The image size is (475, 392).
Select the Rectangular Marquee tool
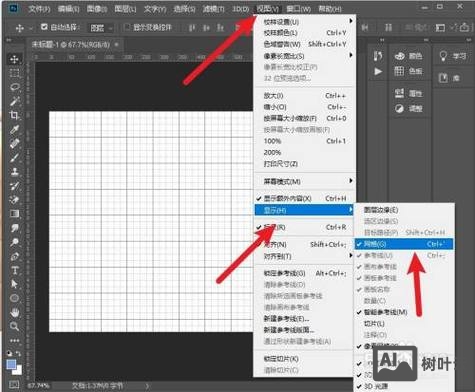point(14,73)
